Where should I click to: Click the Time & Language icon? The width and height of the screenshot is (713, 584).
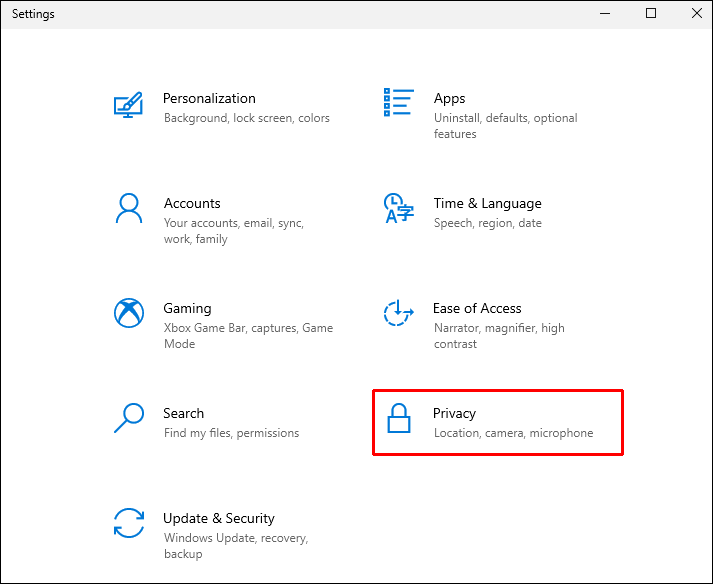tap(398, 209)
